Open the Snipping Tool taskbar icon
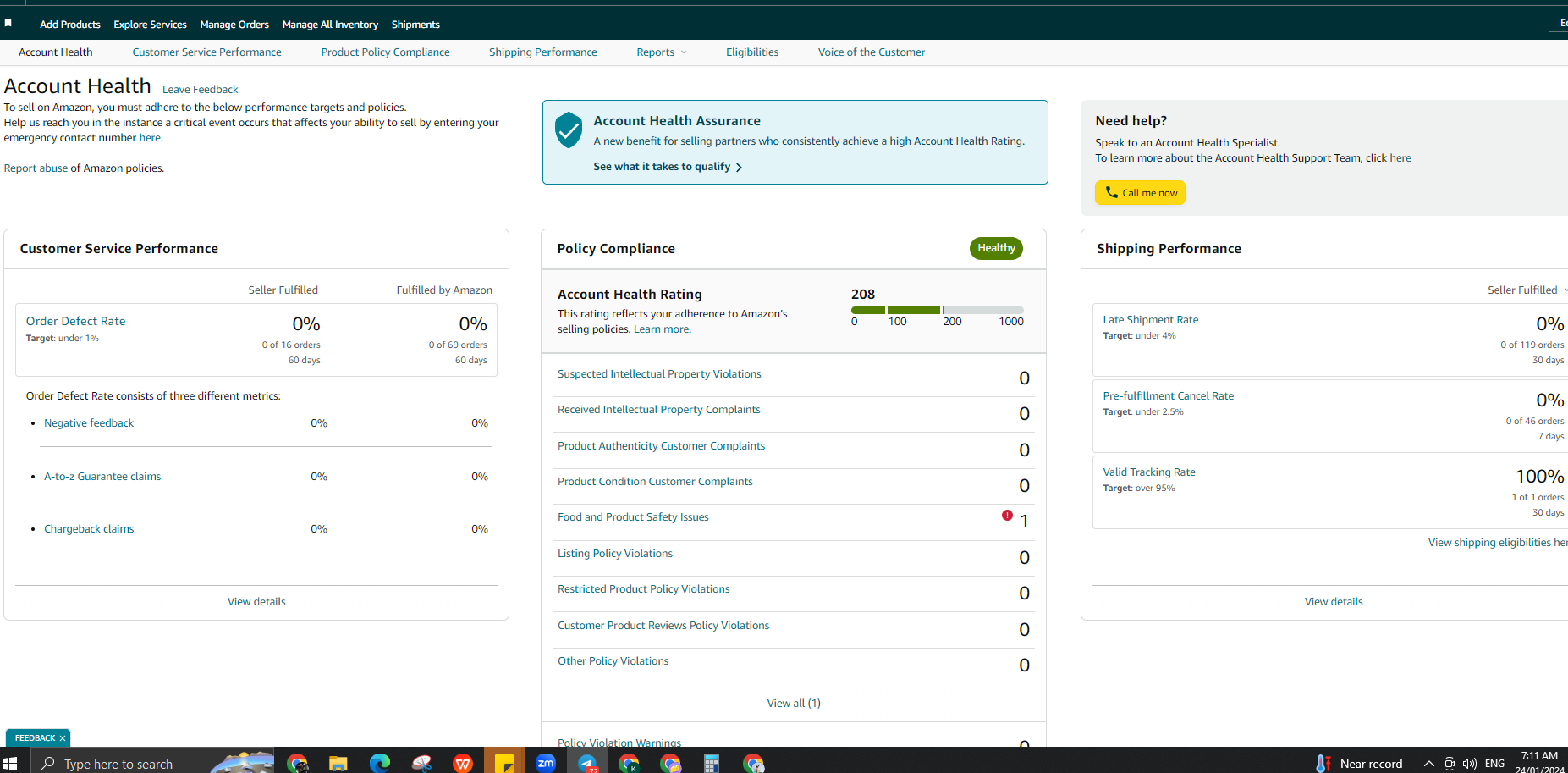 coord(421,763)
